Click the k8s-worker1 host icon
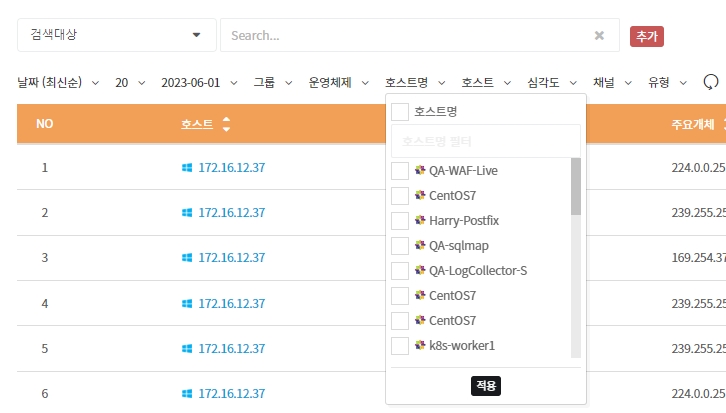 [x=420, y=346]
